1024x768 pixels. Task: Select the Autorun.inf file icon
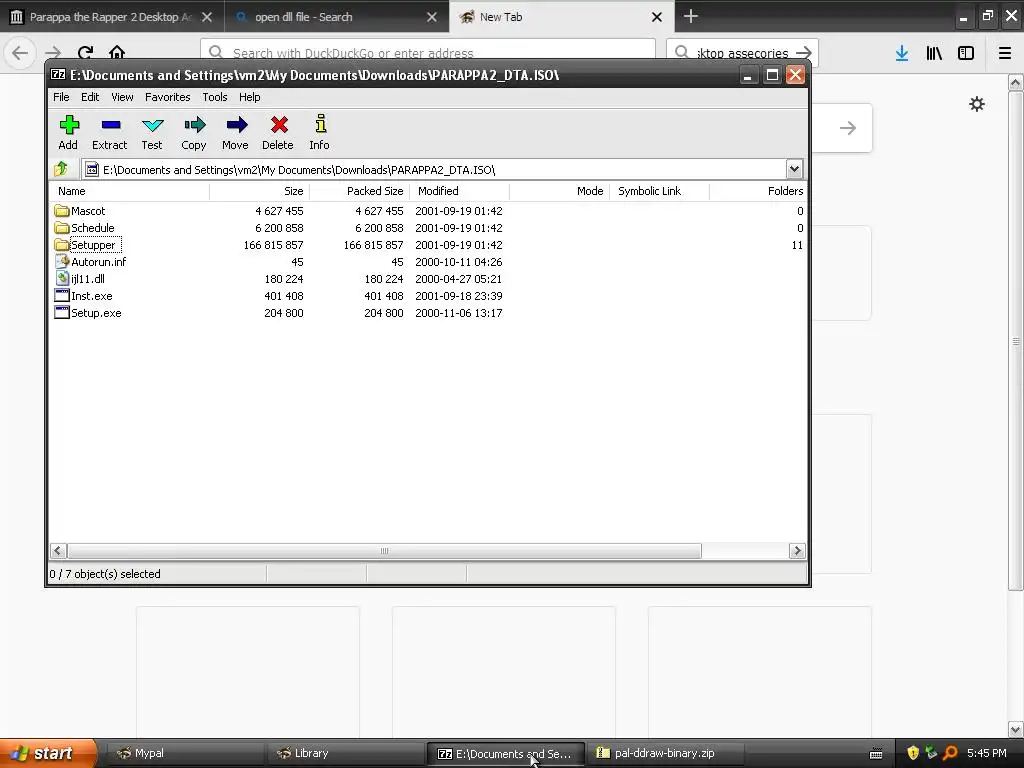(x=62, y=262)
